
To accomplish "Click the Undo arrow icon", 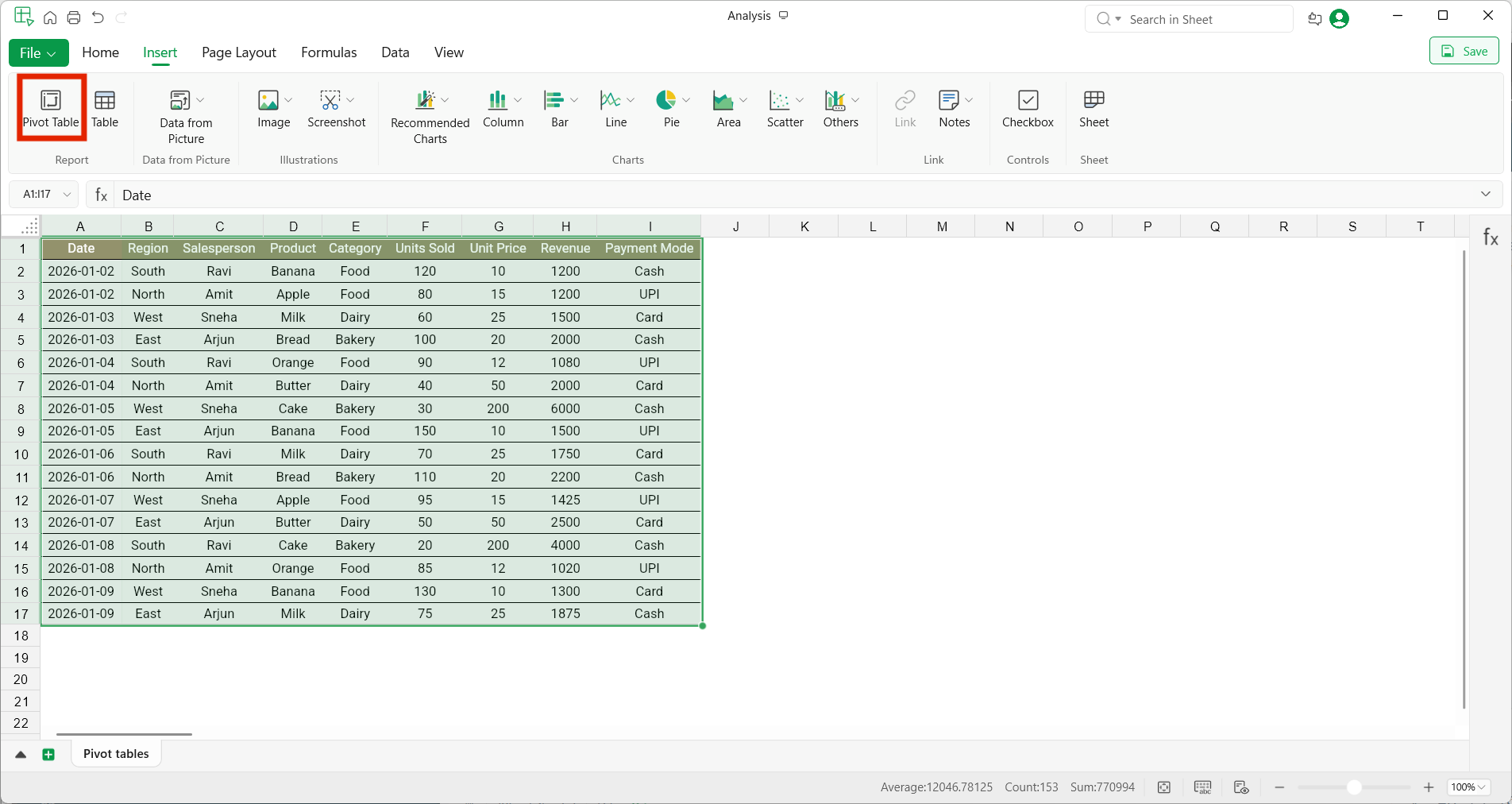I will (x=98, y=17).
